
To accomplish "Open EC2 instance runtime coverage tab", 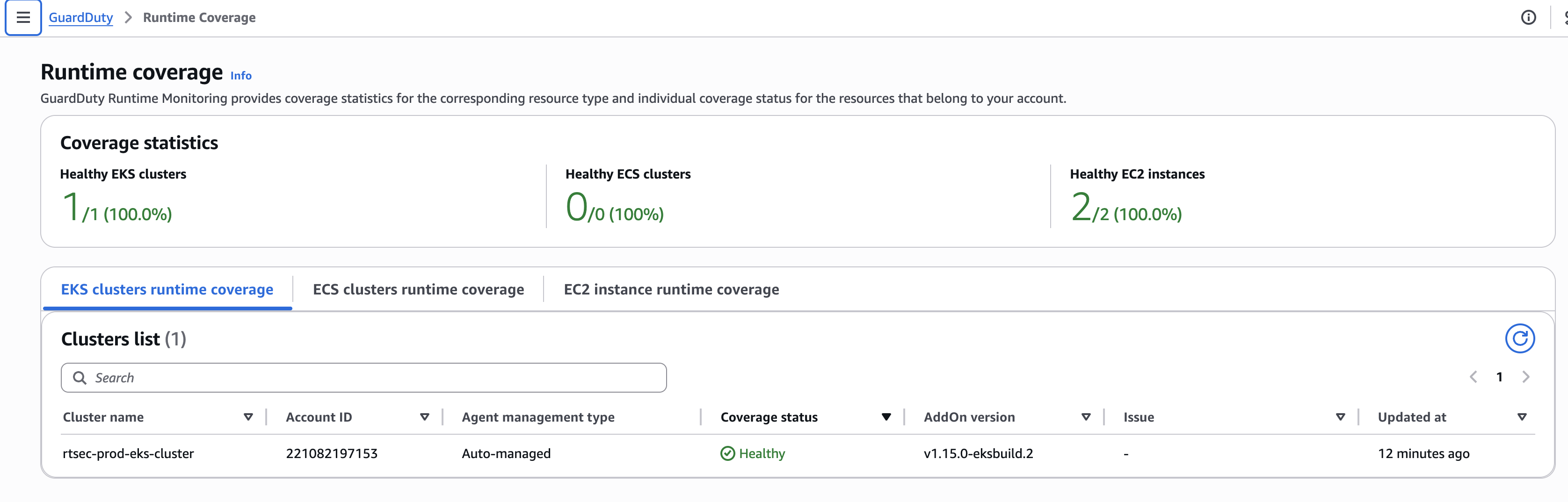I will 671,290.
